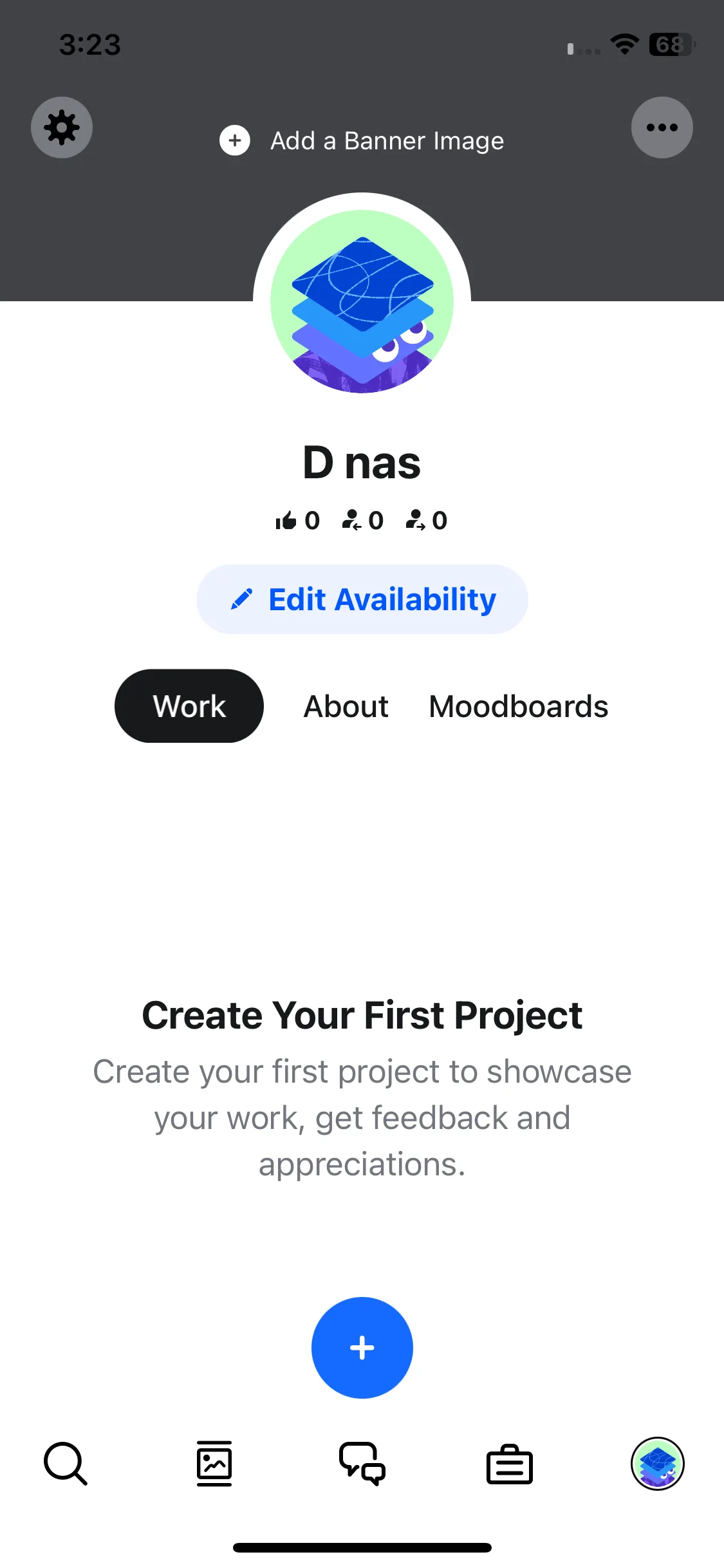Screen dimensions: 724x1568
Task: Open jobs via the briefcase icon
Action: pyautogui.click(x=510, y=1465)
